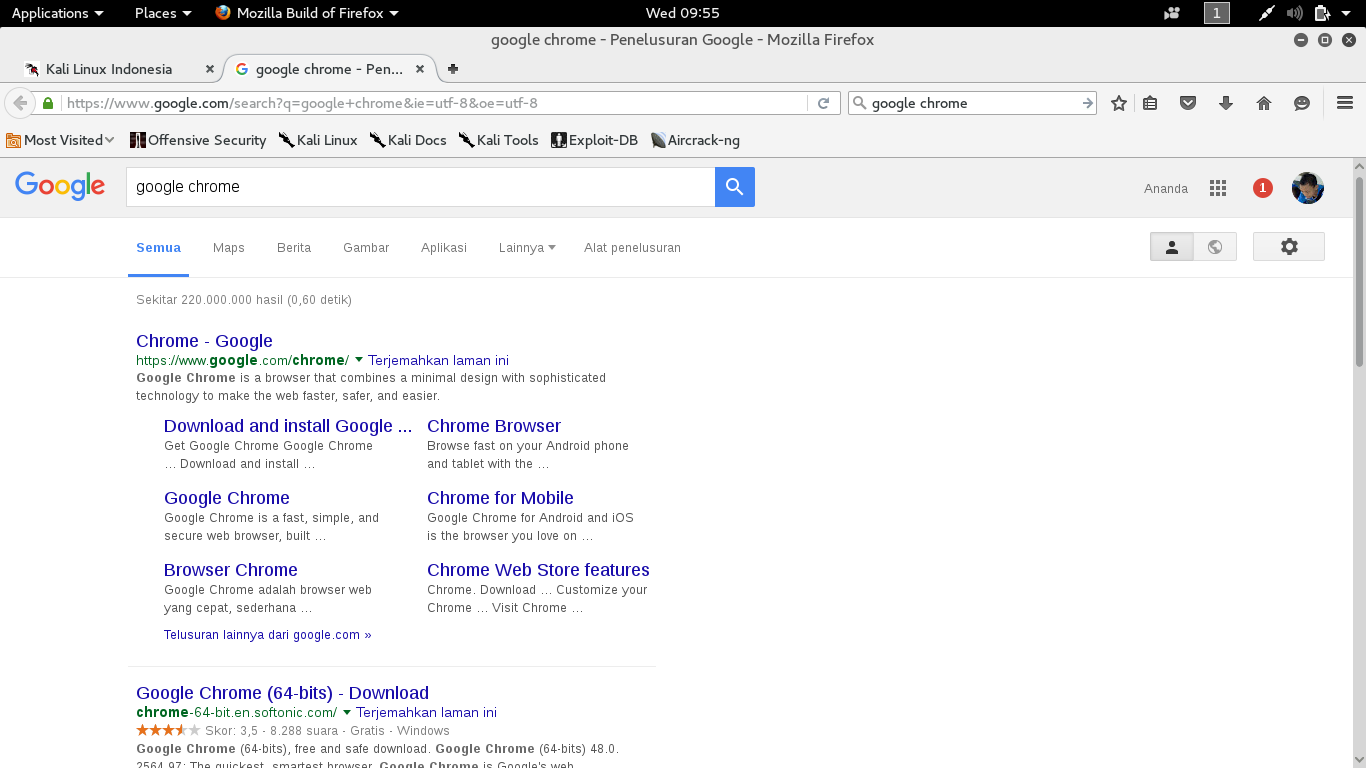The height and width of the screenshot is (768, 1366).
Task: Click the Firefox URL address bar
Action: tap(435, 103)
